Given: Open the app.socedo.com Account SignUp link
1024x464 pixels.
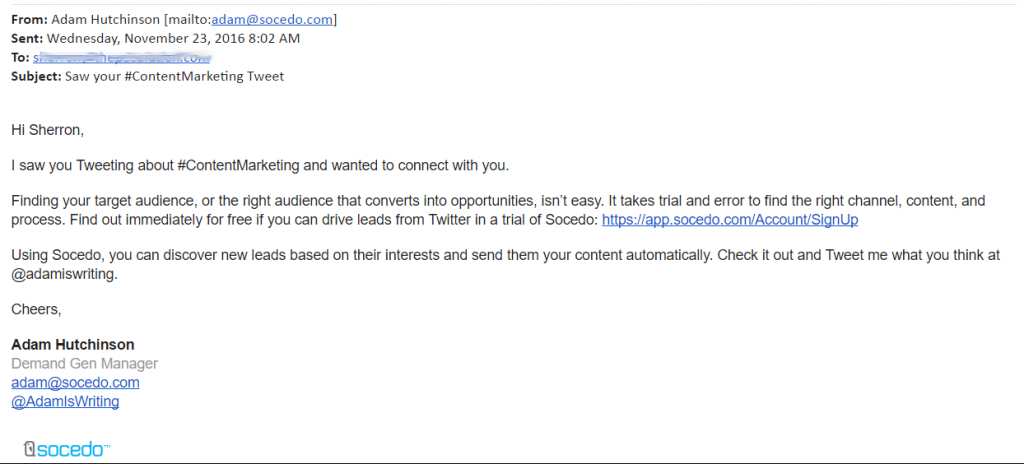Looking at the screenshot, I should tap(729, 220).
